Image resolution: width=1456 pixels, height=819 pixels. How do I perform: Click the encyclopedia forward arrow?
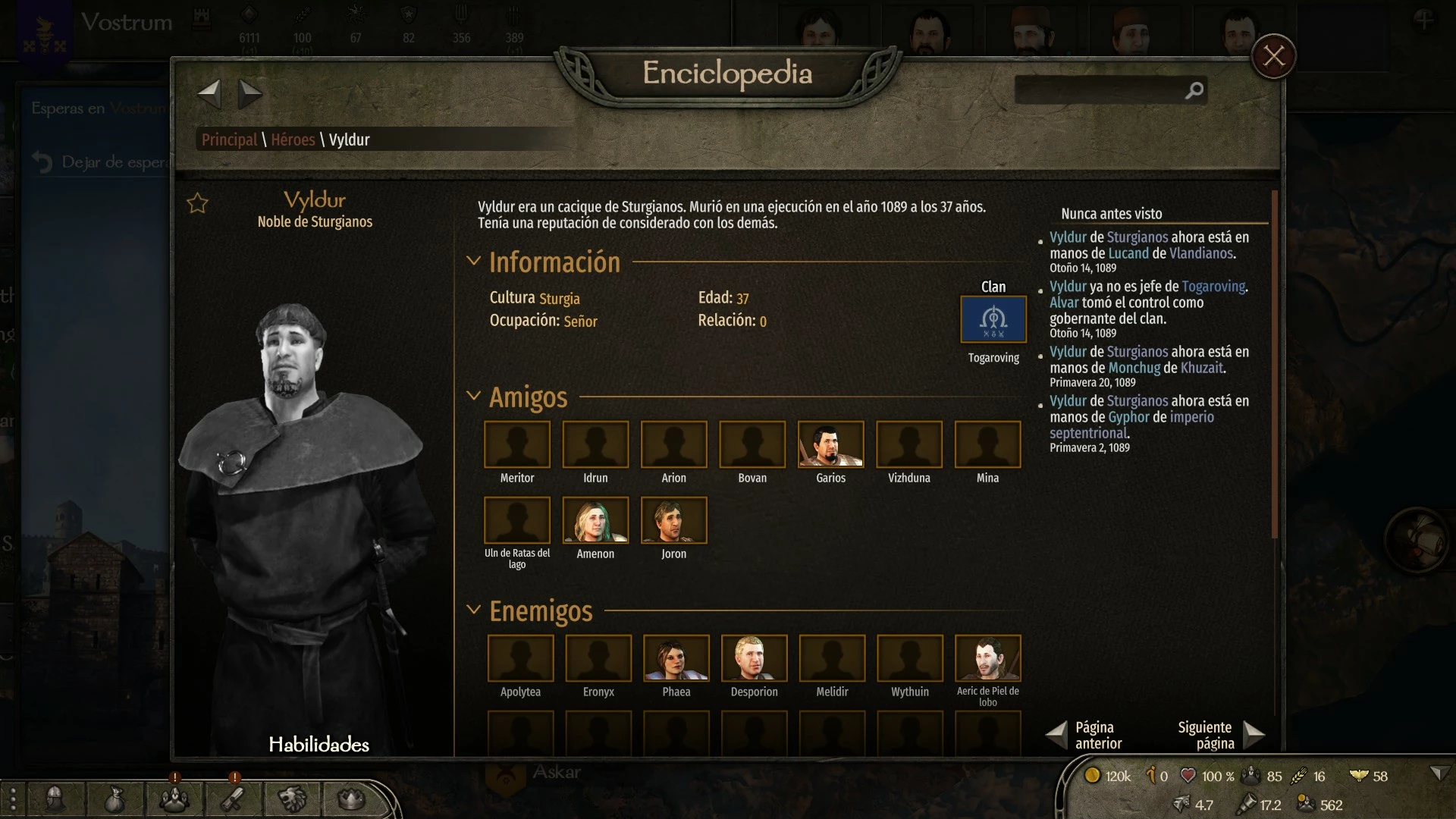click(249, 94)
